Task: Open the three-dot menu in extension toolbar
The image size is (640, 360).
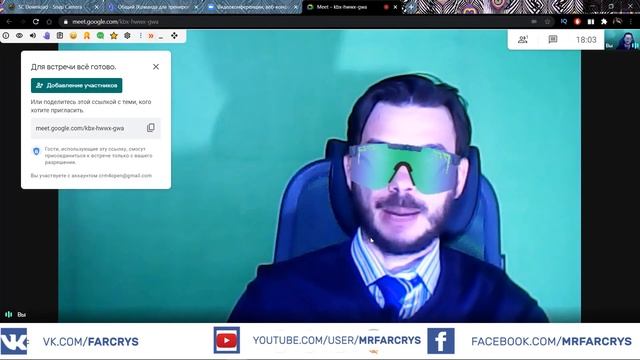Action: point(140,36)
